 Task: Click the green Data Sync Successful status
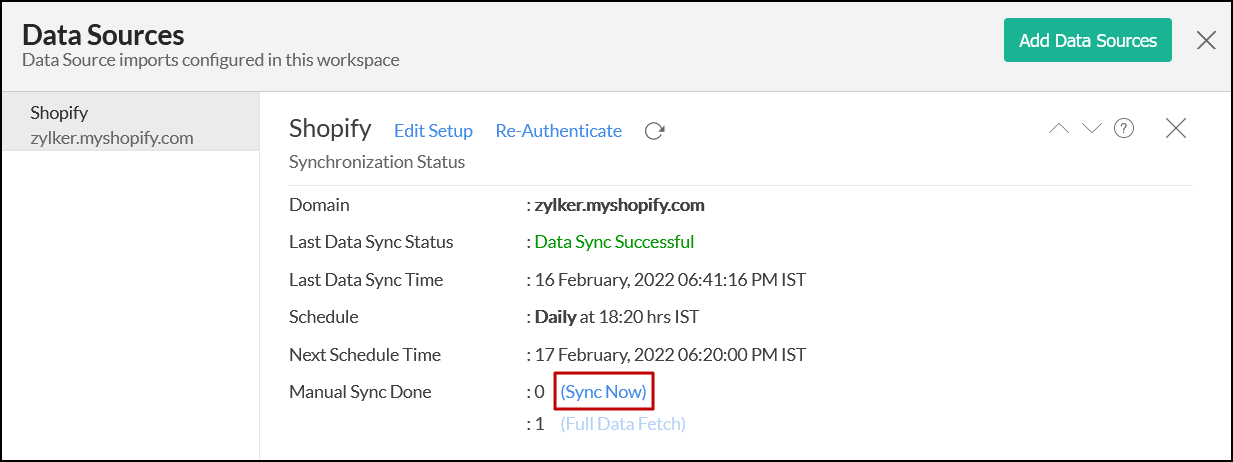[x=614, y=242]
